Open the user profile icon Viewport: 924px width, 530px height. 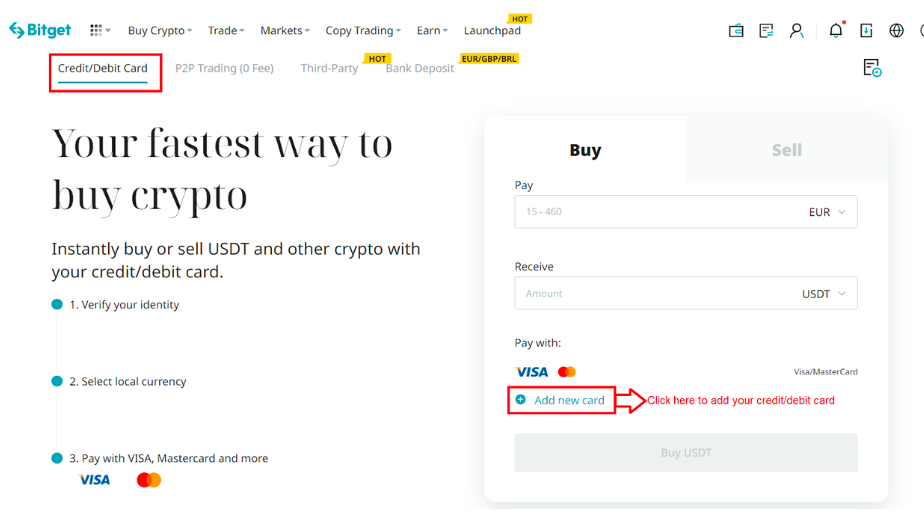click(796, 30)
